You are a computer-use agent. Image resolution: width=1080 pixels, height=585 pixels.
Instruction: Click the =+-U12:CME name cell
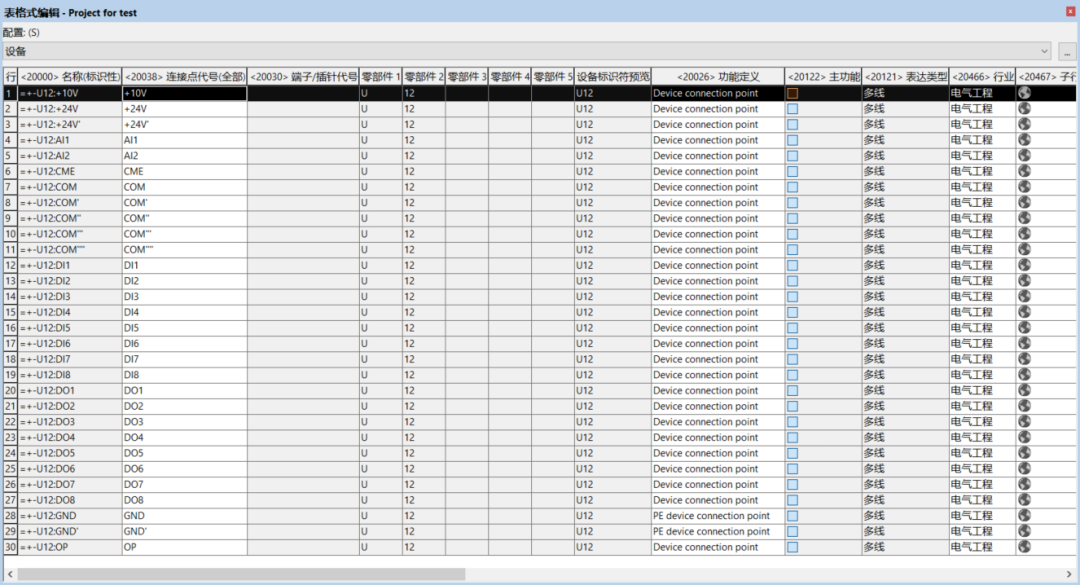coord(70,172)
